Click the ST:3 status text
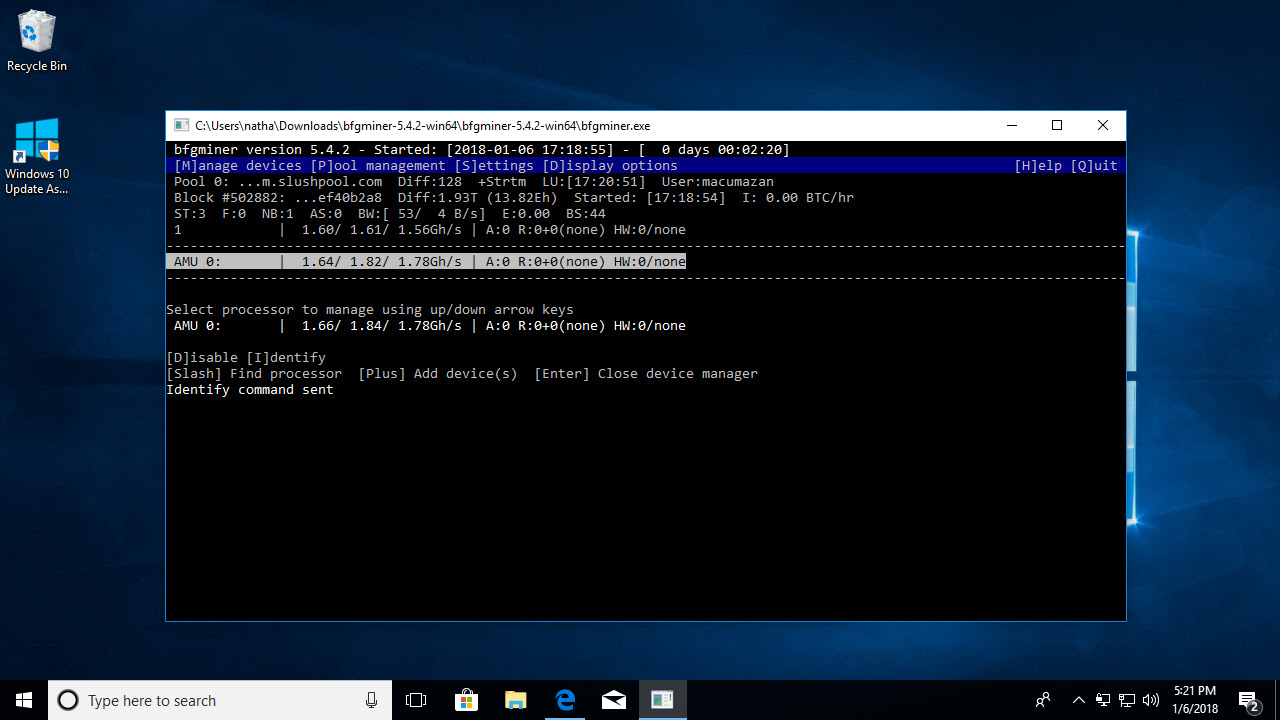The height and width of the screenshot is (720, 1280). (x=190, y=214)
